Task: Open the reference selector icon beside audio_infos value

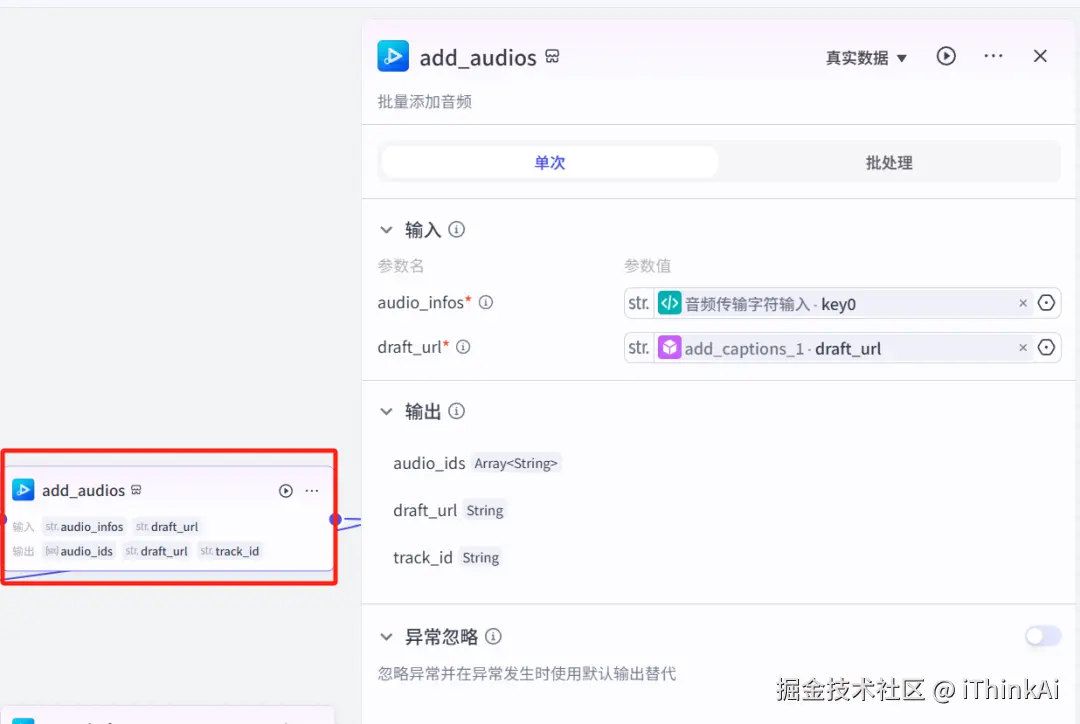Action: (x=1046, y=302)
